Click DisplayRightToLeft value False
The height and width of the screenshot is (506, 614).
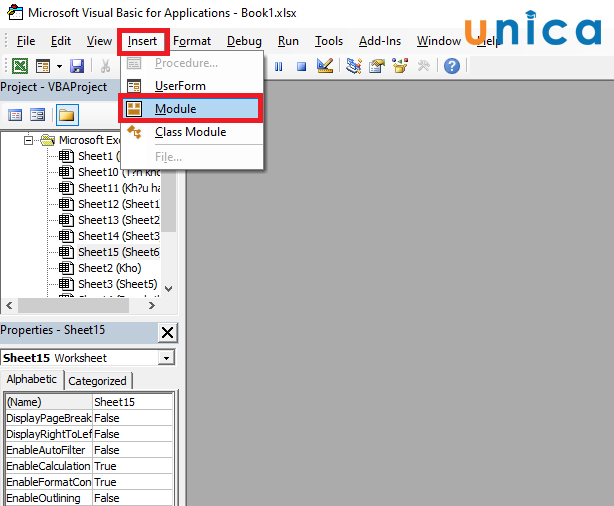(x=132, y=434)
